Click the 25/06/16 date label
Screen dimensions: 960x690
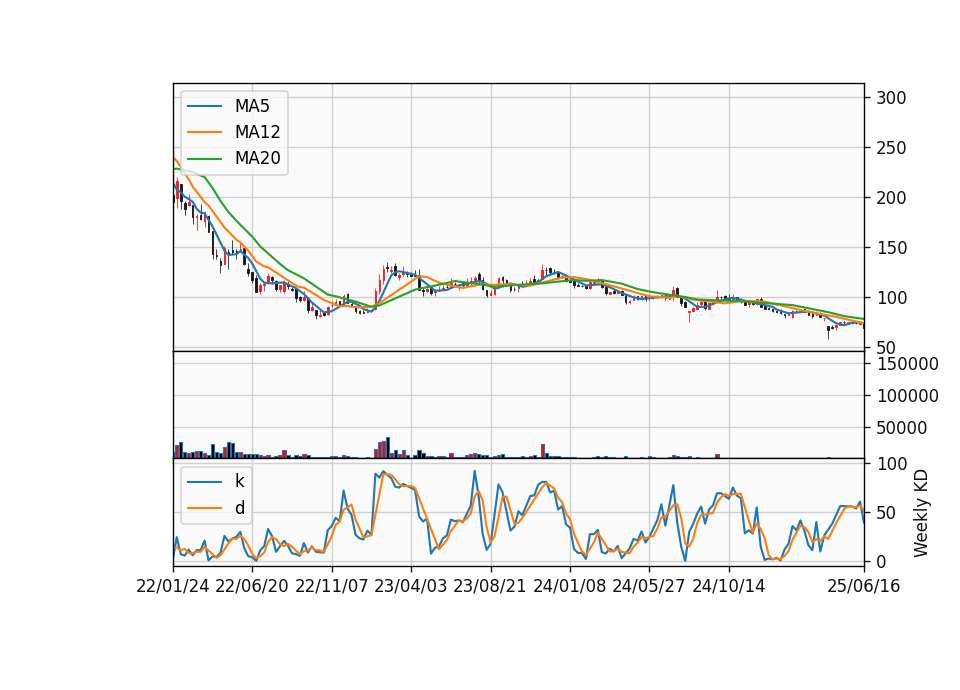point(864,587)
